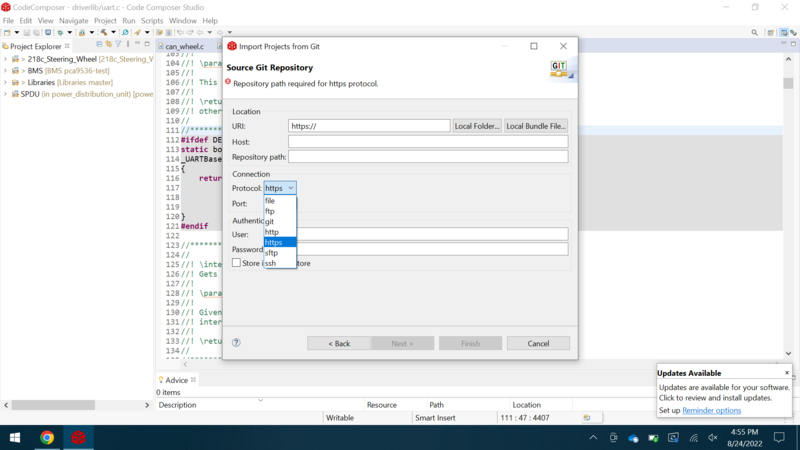Click the Debug bug toolbar icon
The image size is (800, 450).
coord(60,32)
